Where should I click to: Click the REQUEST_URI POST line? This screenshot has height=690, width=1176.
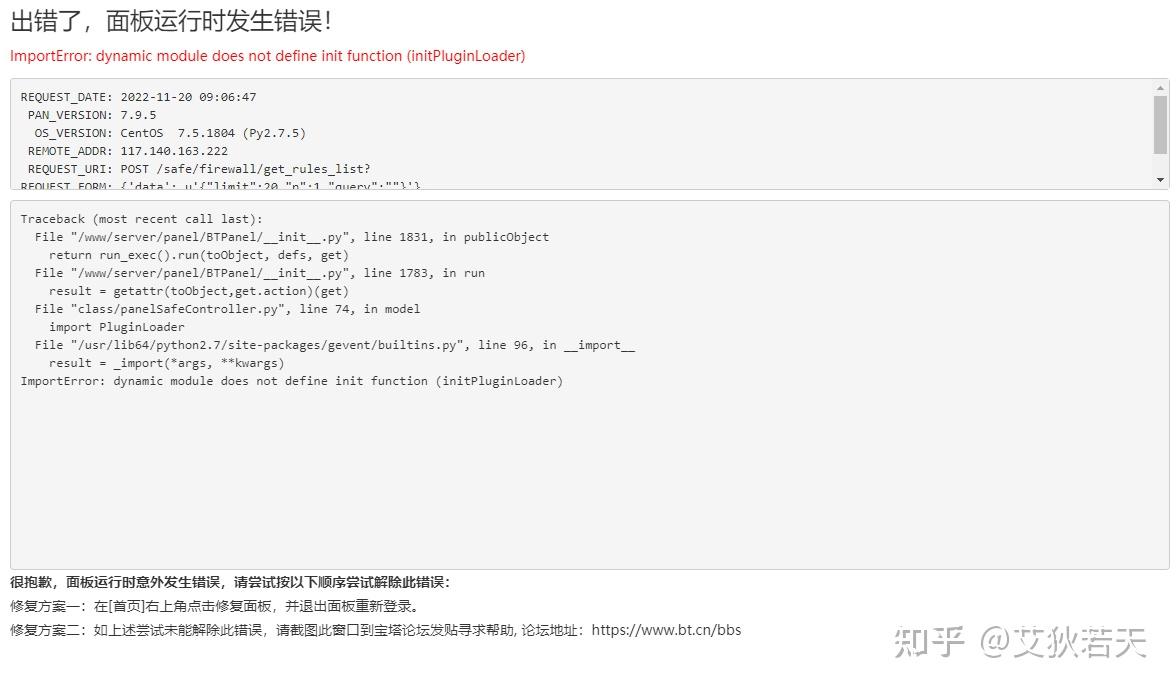(x=199, y=169)
